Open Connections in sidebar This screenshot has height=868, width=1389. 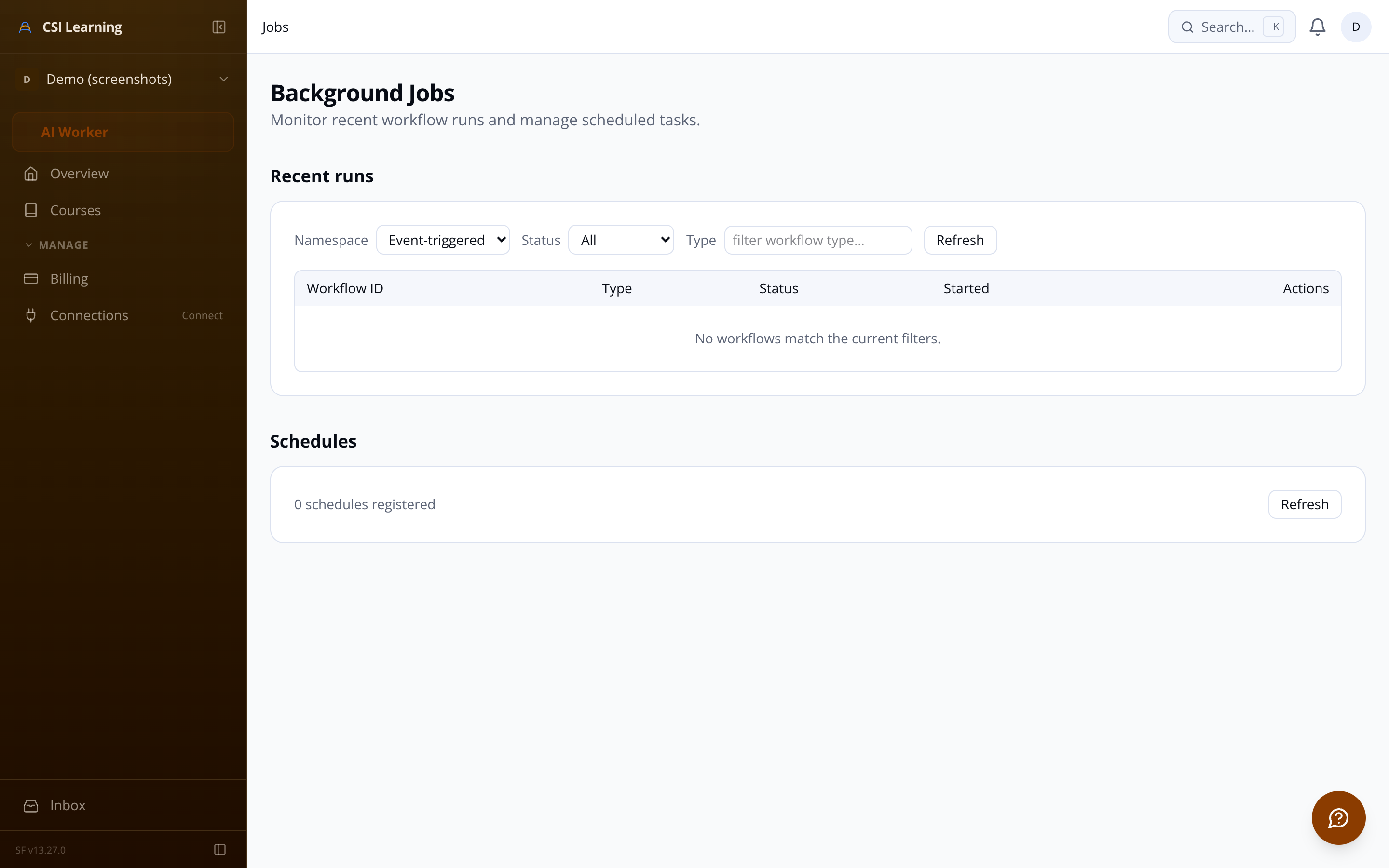tap(123, 315)
